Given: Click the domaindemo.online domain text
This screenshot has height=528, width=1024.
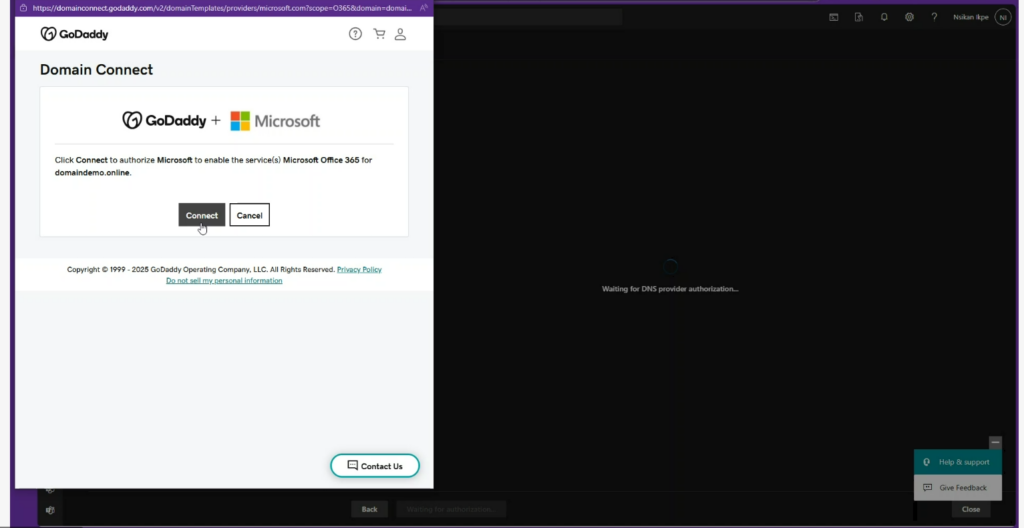Looking at the screenshot, I should pos(92,173).
